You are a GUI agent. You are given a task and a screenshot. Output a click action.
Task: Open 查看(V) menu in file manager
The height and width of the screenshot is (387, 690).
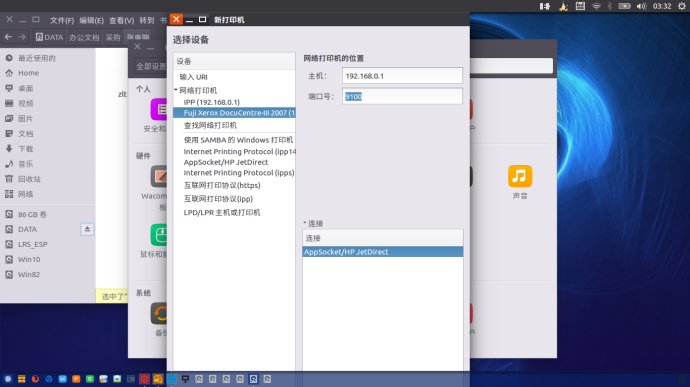click(x=121, y=20)
